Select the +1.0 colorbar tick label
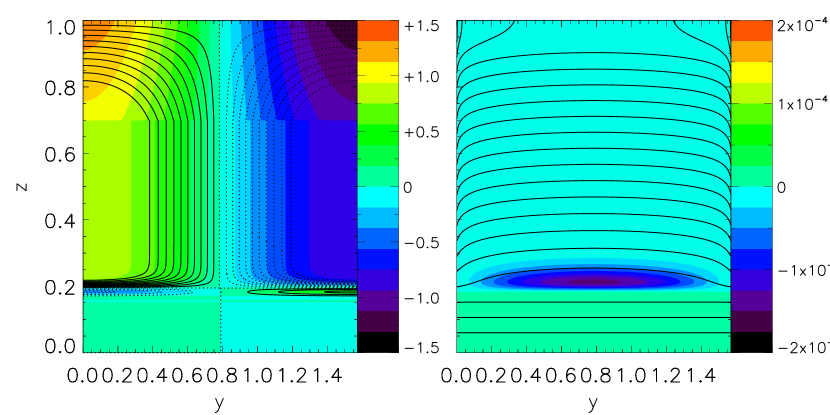 (x=421, y=77)
